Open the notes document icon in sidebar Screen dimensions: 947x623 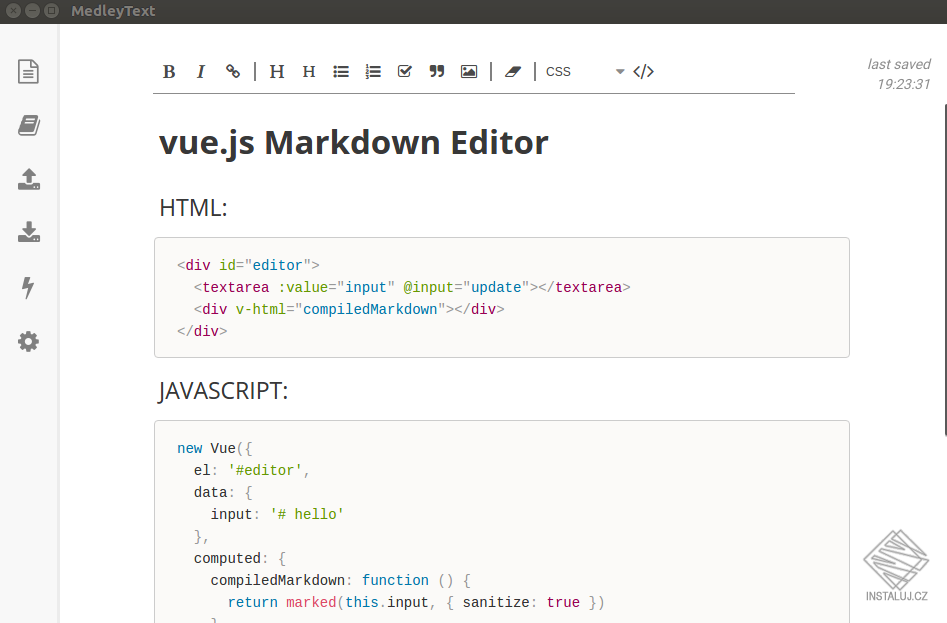(28, 72)
